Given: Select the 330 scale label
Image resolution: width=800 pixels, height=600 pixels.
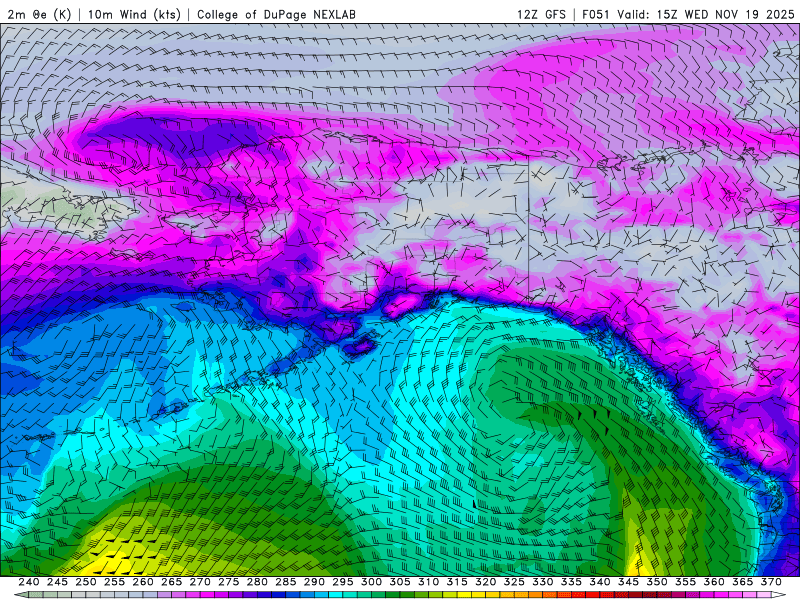Looking at the screenshot, I should (543, 582).
